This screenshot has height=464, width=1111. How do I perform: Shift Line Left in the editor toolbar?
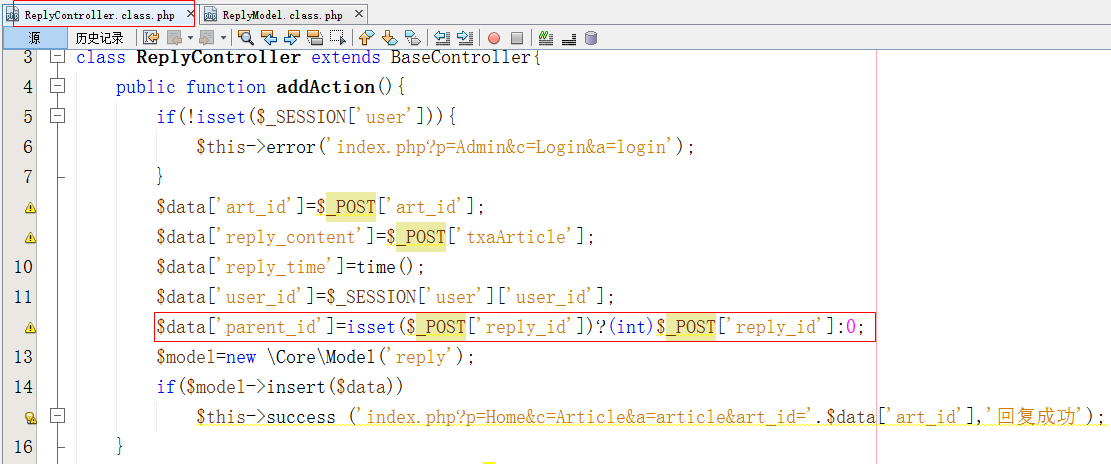point(442,38)
